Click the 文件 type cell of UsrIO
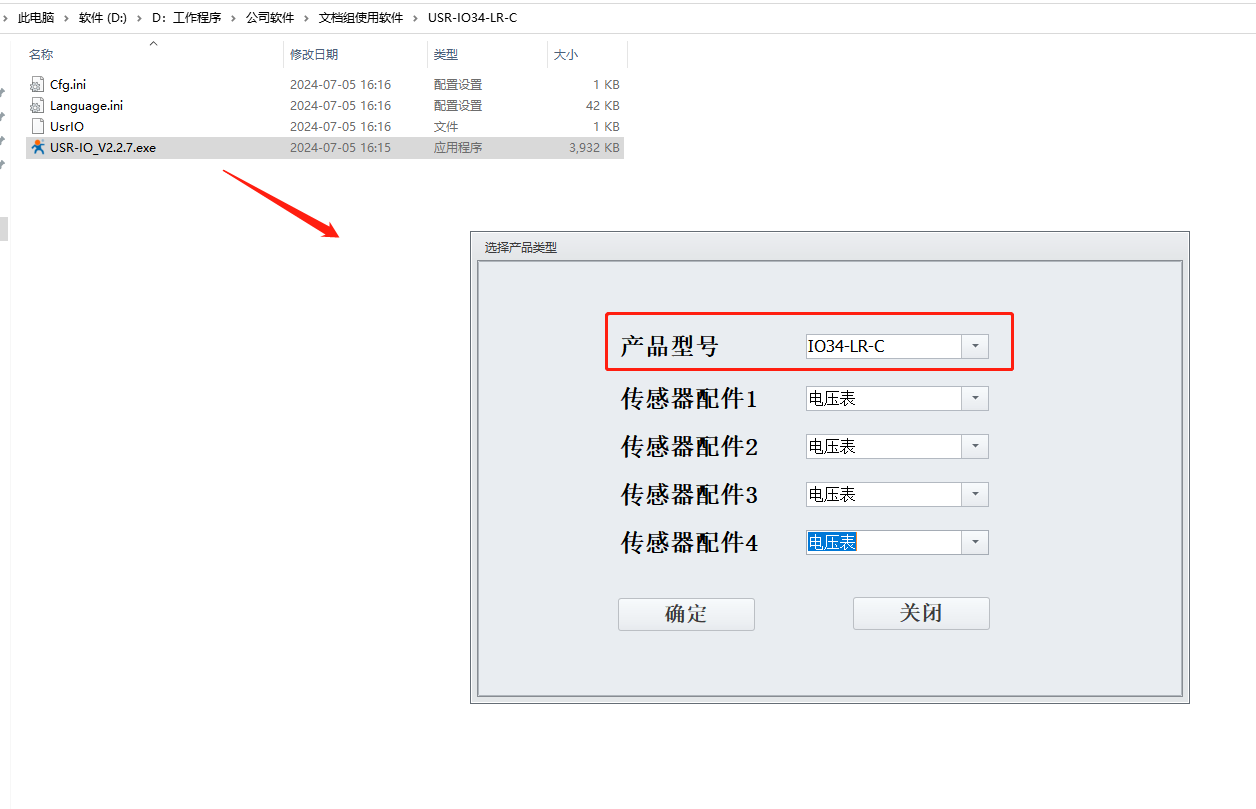 pos(446,127)
